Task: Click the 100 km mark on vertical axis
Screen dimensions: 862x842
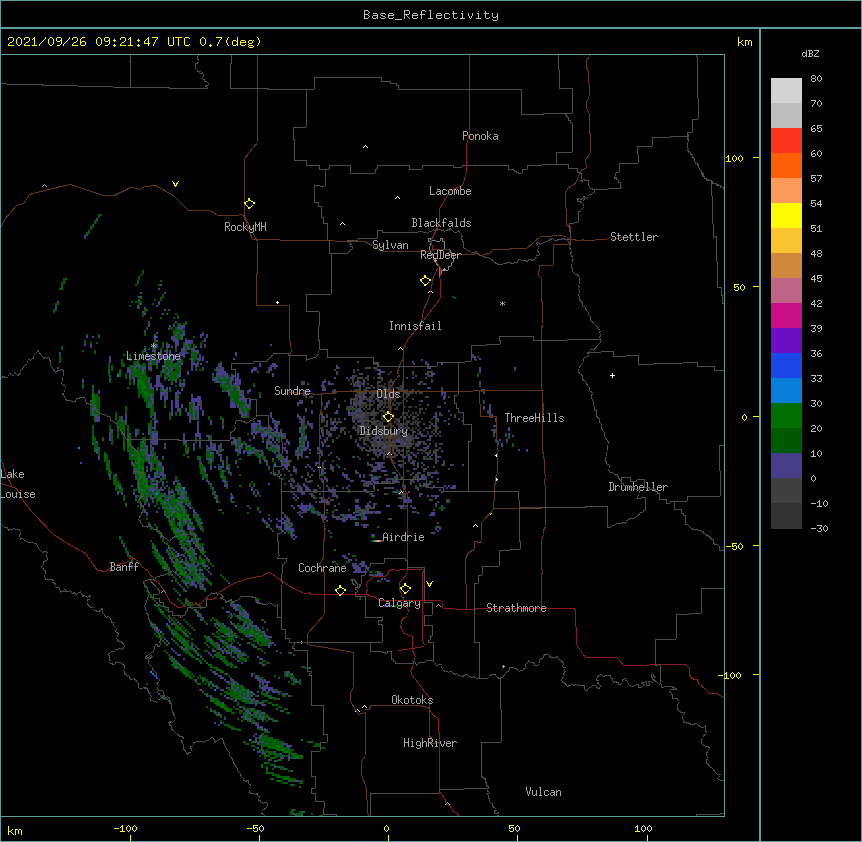Action: [x=734, y=158]
